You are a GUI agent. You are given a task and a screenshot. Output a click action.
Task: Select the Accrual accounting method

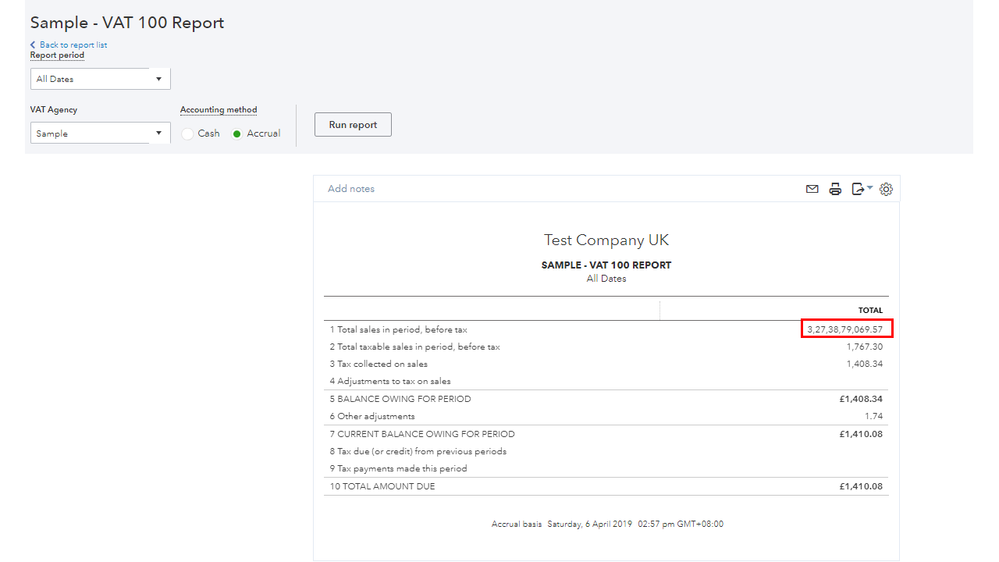pyautogui.click(x=238, y=134)
